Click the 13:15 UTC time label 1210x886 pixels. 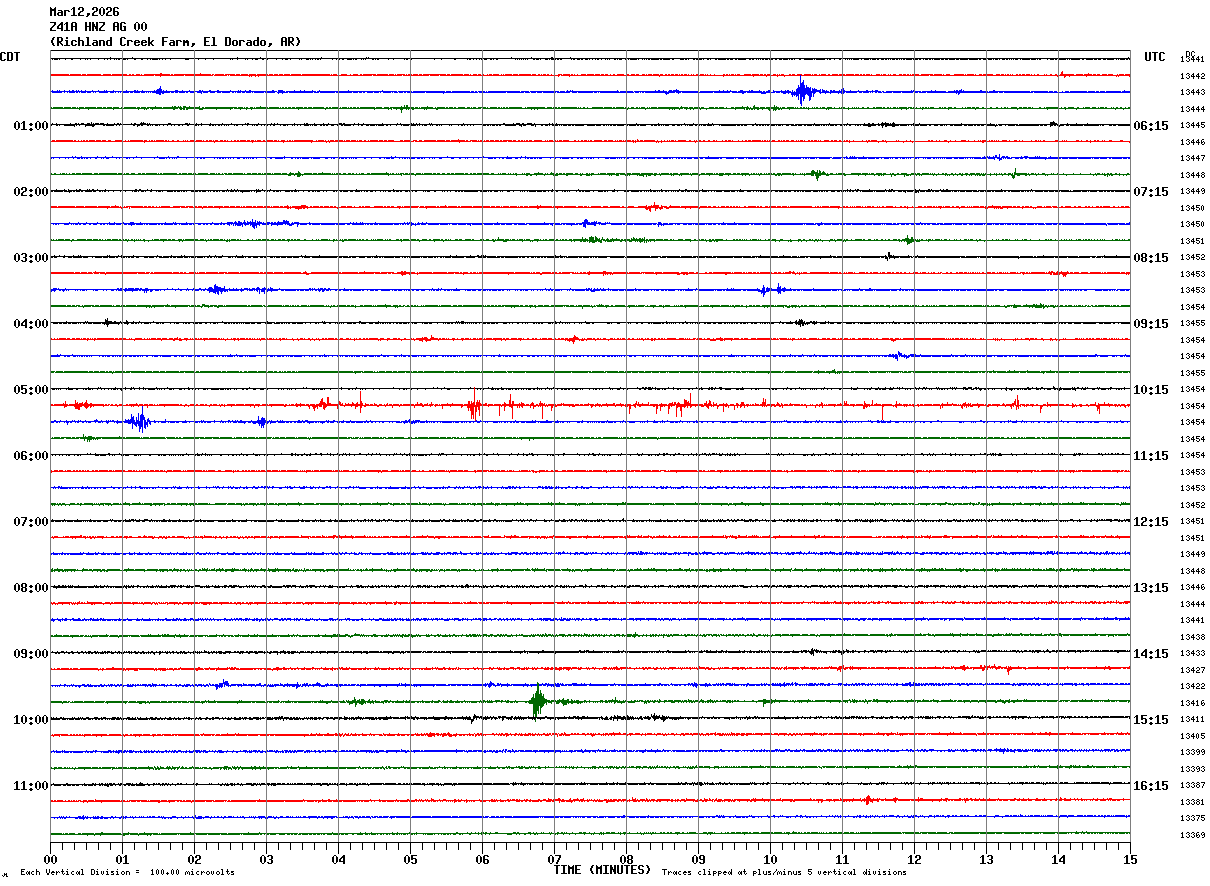[1151, 588]
